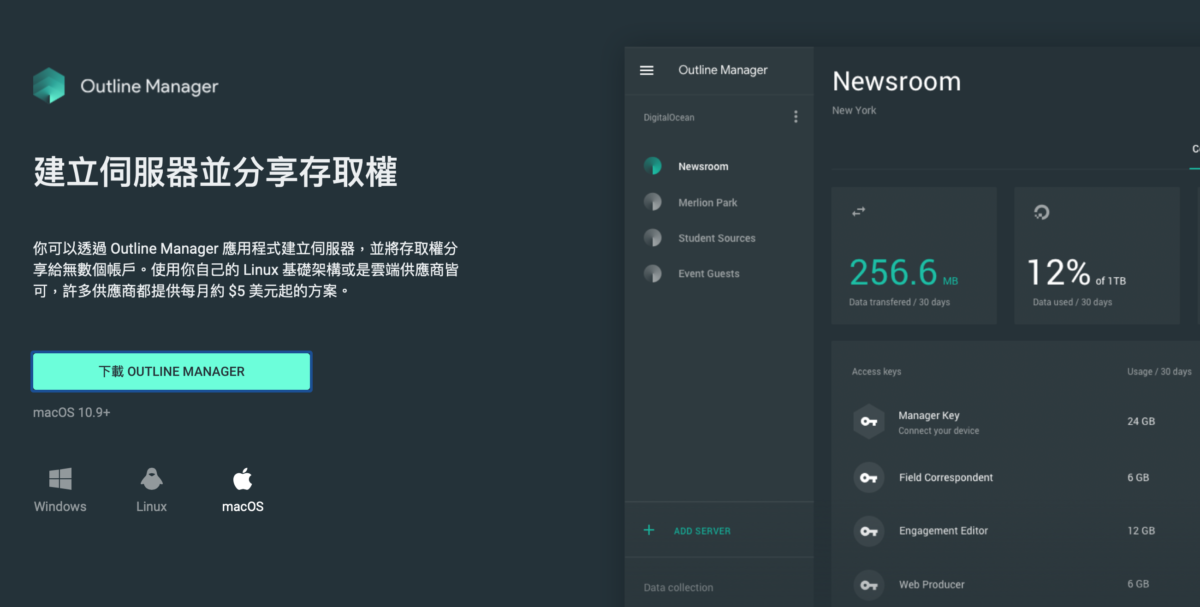Click the Event Guests server icon

click(x=653, y=273)
